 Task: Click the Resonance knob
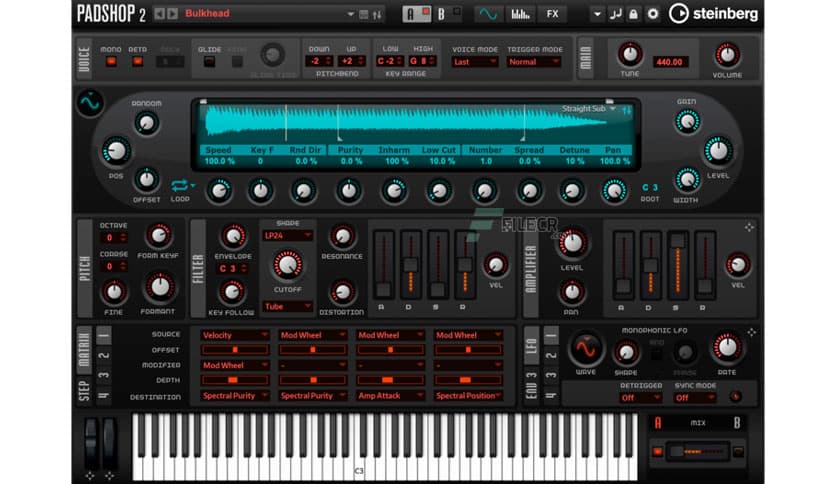tap(342, 236)
